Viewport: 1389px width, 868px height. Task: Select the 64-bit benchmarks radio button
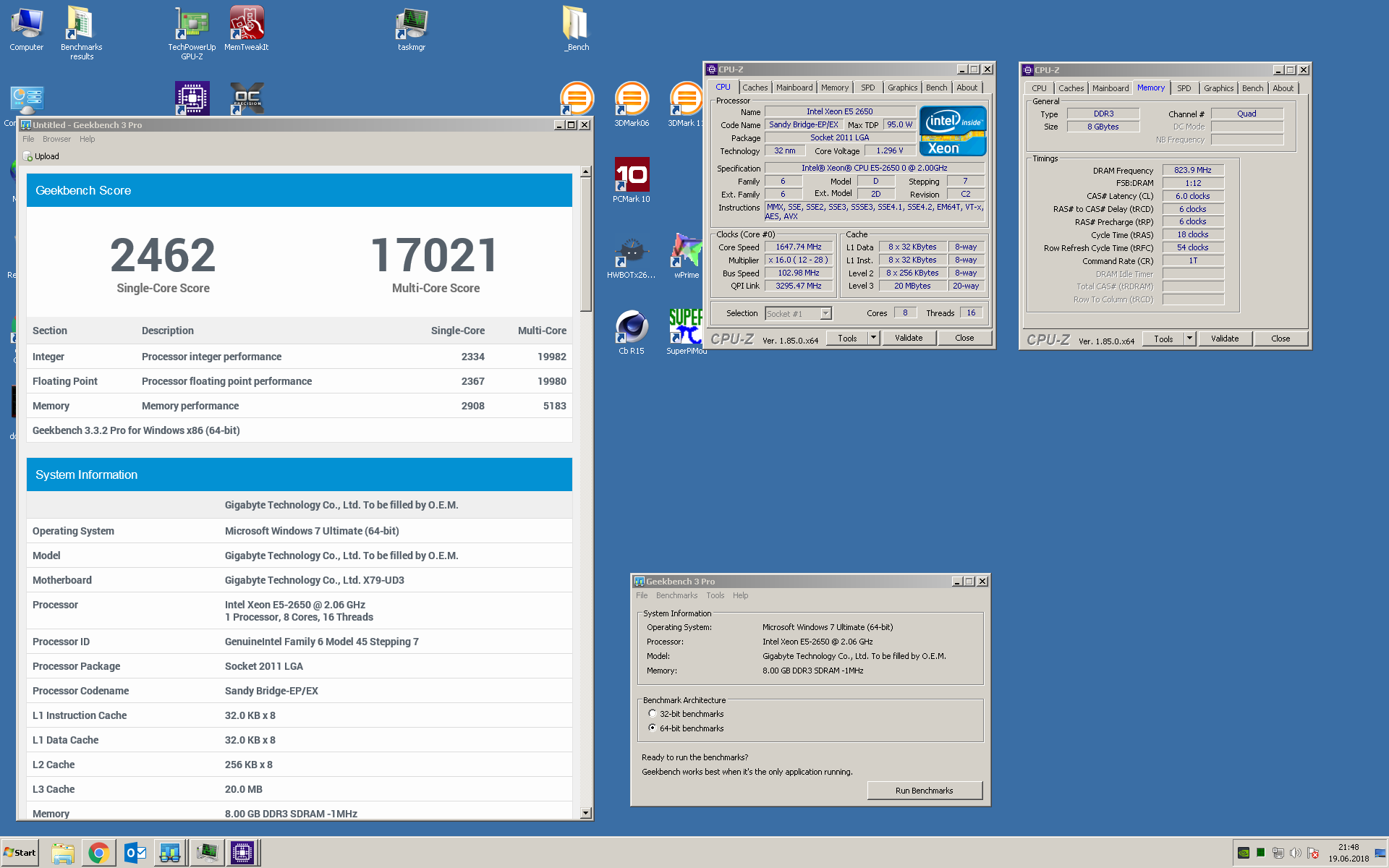pyautogui.click(x=653, y=728)
